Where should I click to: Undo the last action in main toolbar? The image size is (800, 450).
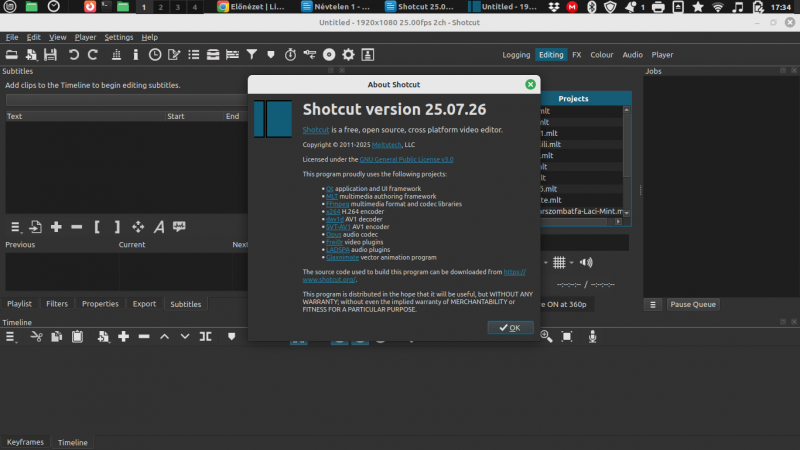tap(73, 55)
